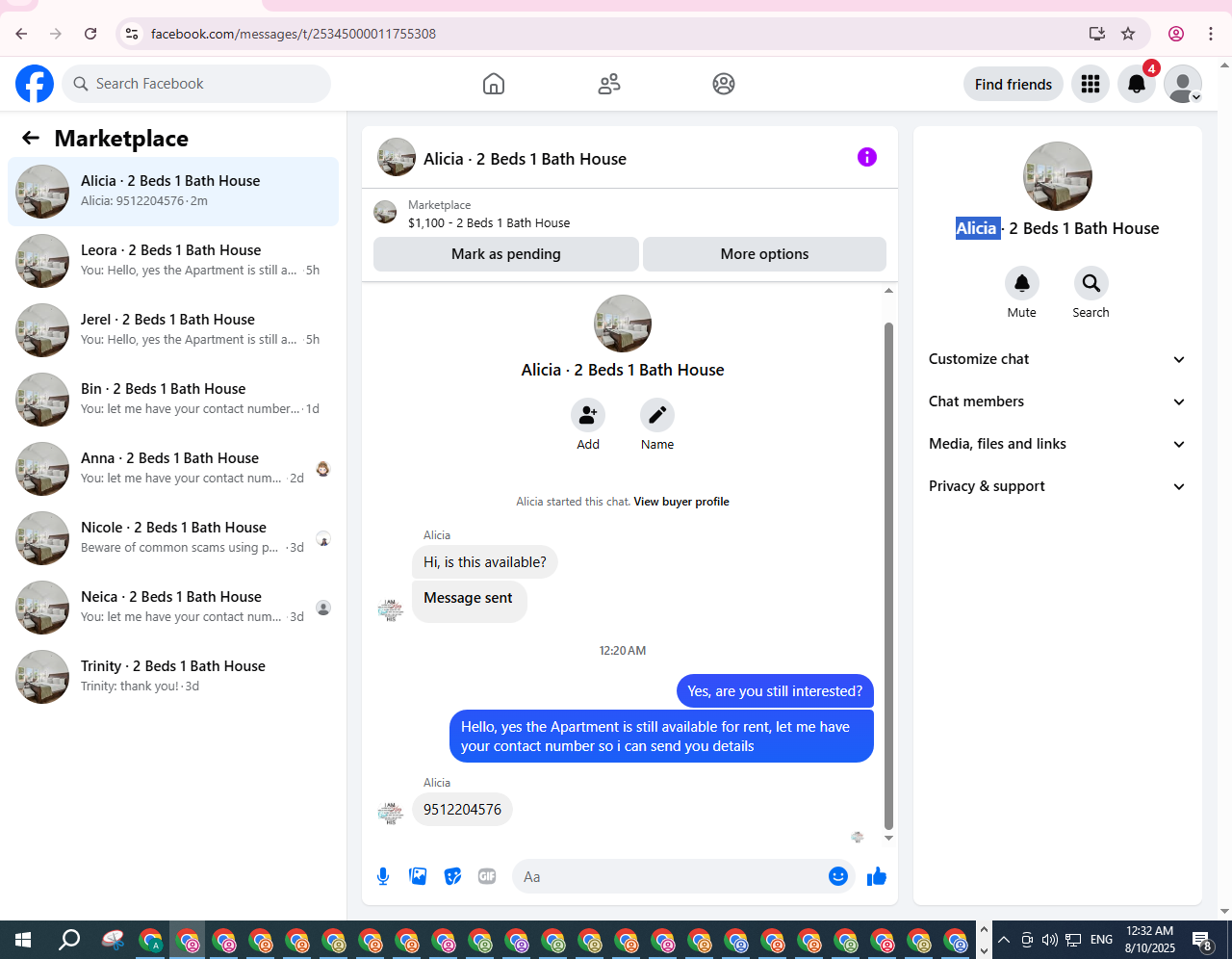Click the back arrow next to Marketplace
Viewport: 1232px width, 959px height.
tap(31, 138)
